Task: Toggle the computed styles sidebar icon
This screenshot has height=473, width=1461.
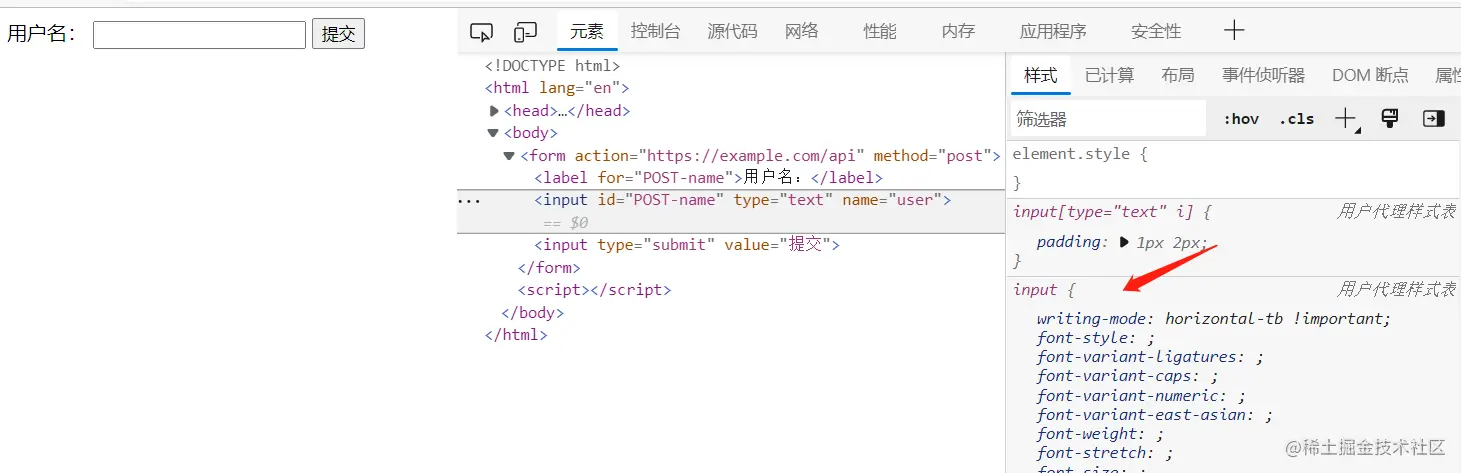Action: (1434, 118)
